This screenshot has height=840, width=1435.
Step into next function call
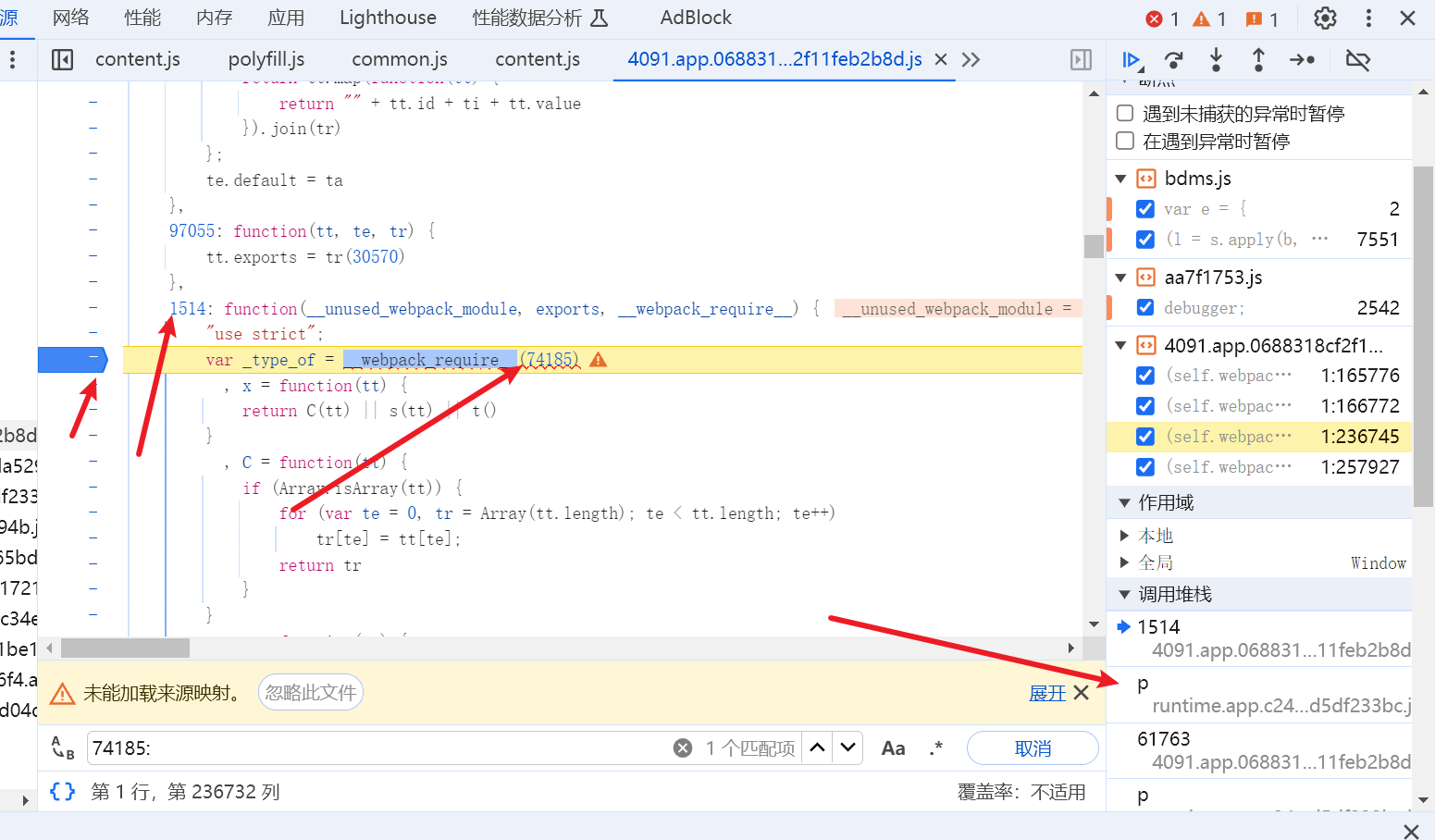coord(1216,60)
